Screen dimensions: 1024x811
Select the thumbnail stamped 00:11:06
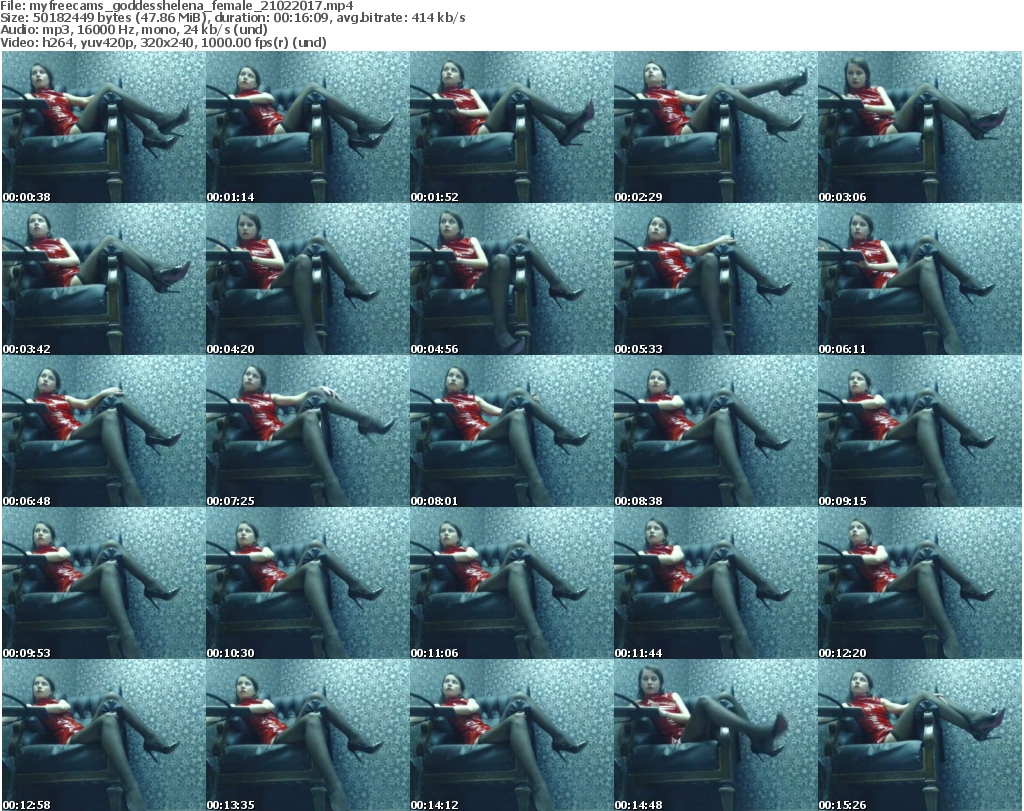pyautogui.click(x=511, y=583)
